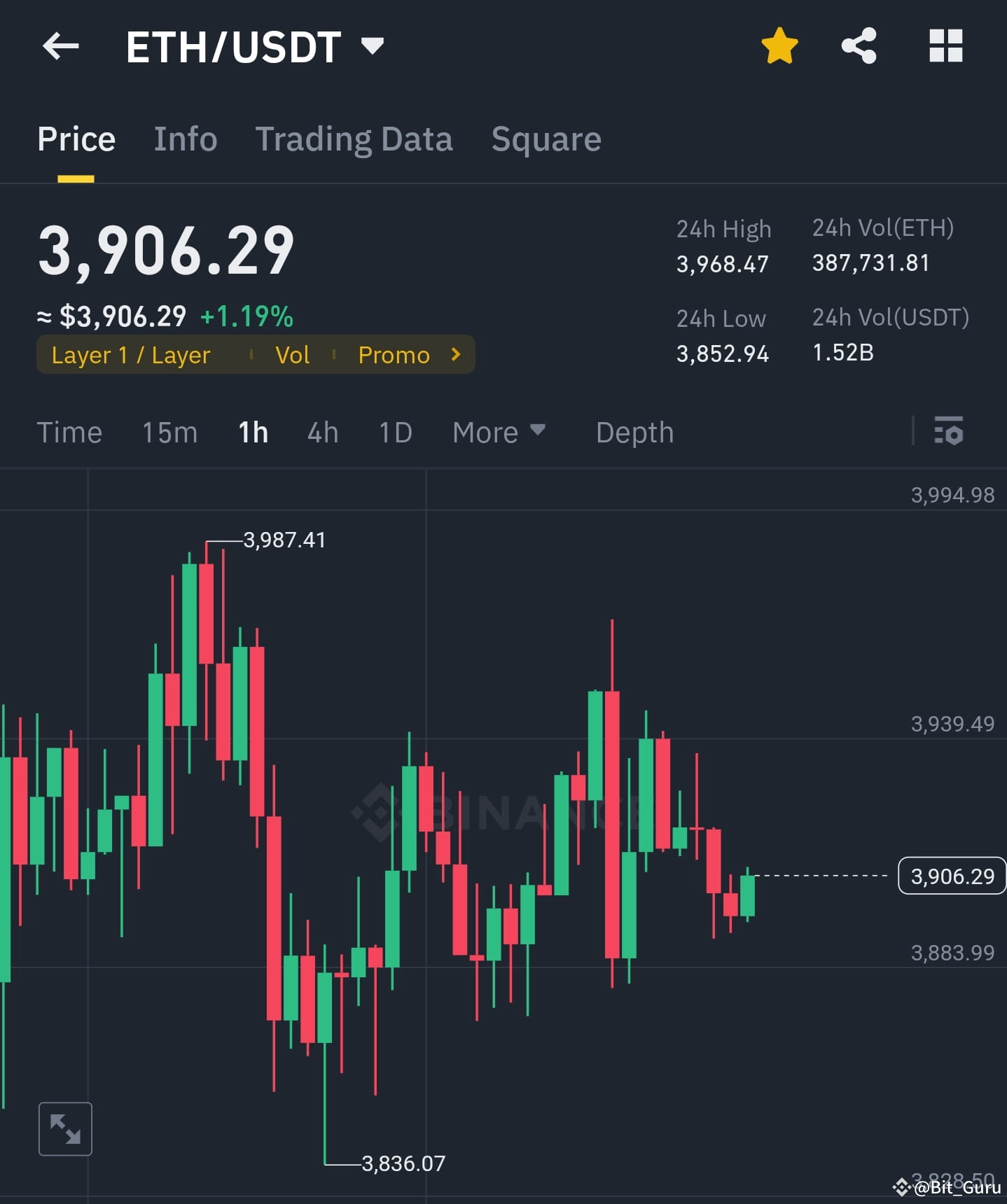Open the Layer 1 / Layer category tag

pyautogui.click(x=130, y=355)
